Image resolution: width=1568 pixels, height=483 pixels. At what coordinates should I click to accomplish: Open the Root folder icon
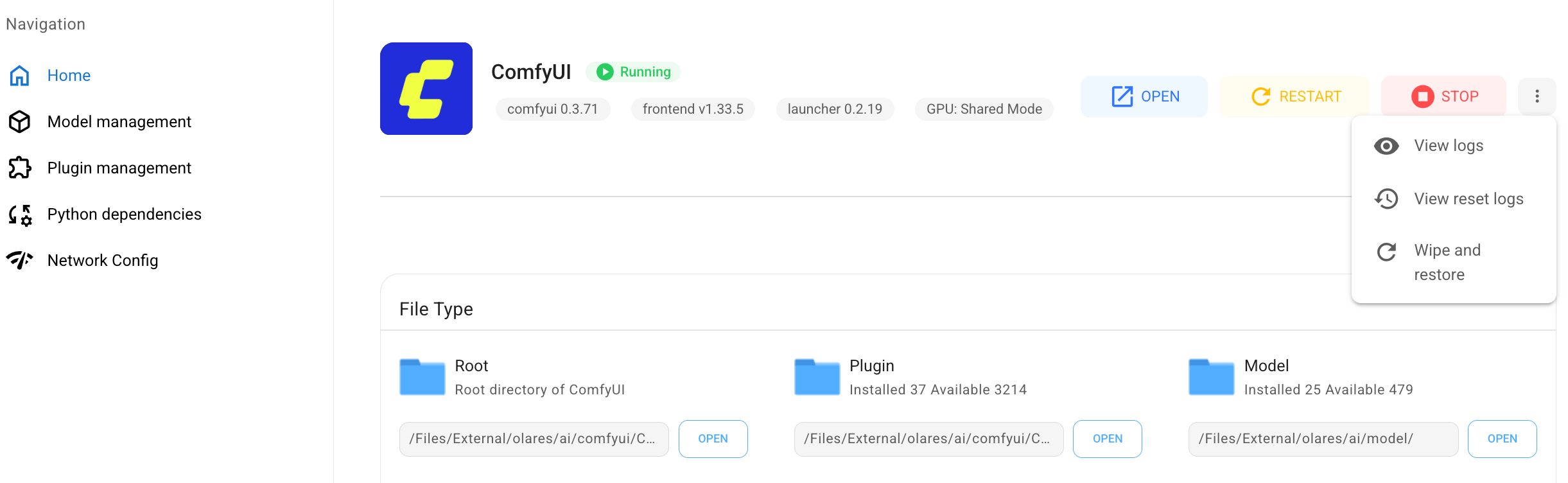pos(422,378)
